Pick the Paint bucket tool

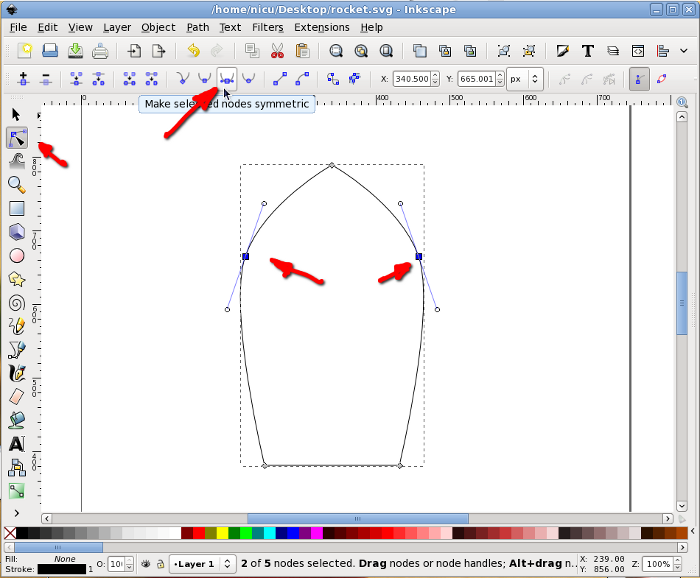(17, 420)
